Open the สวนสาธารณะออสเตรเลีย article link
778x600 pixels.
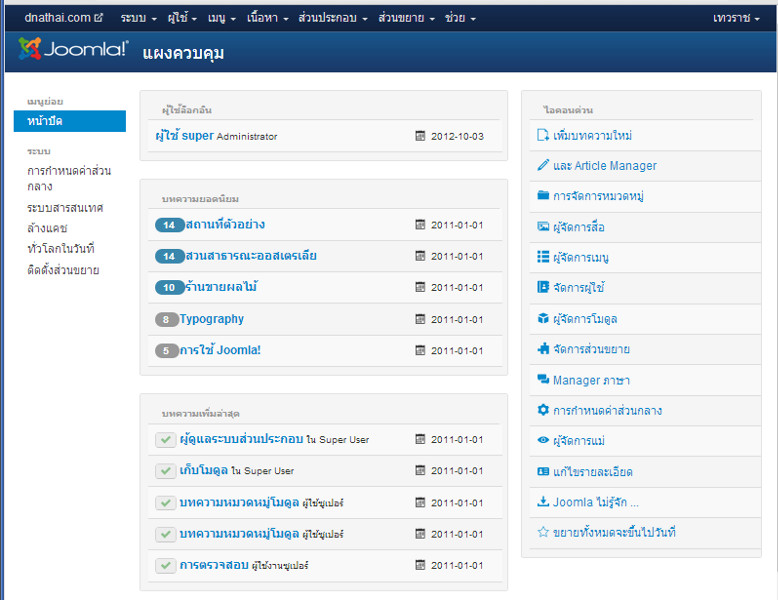(x=251, y=256)
